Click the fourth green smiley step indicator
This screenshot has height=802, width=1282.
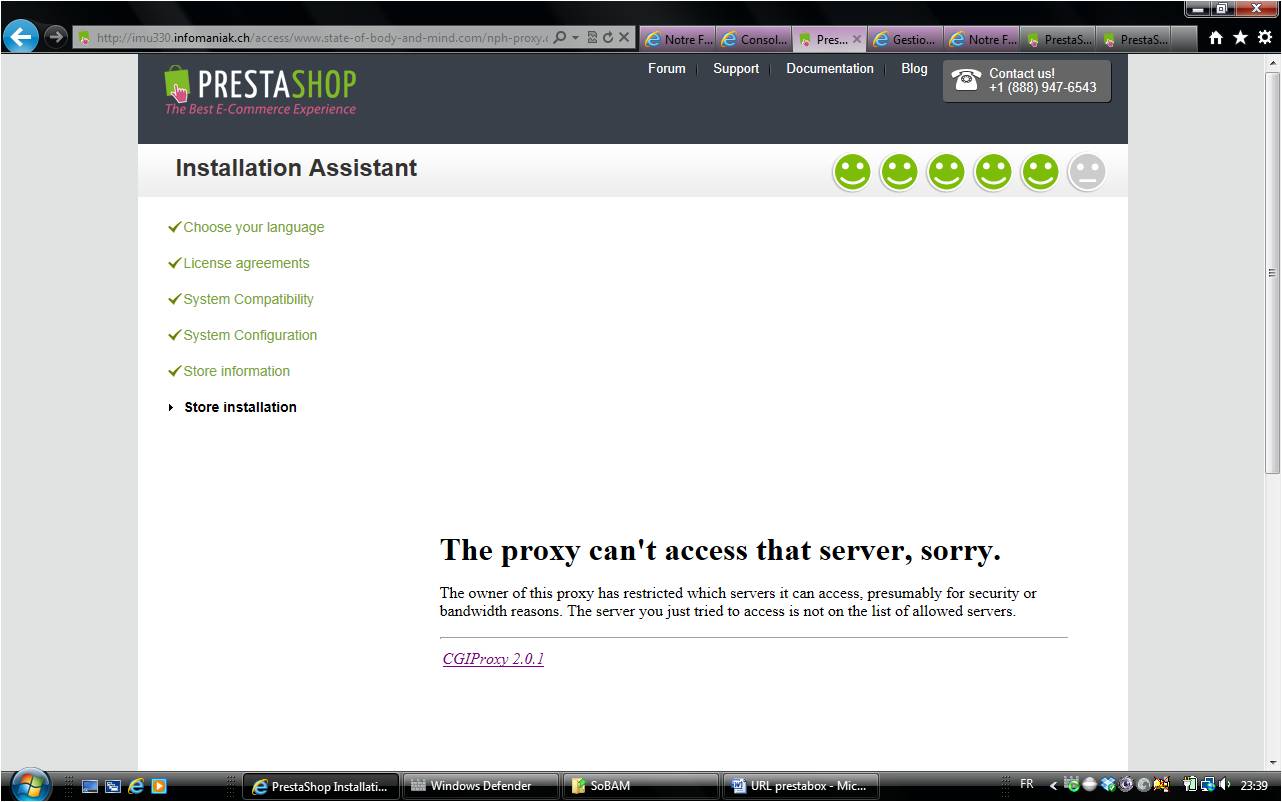pyautogui.click(x=993, y=172)
